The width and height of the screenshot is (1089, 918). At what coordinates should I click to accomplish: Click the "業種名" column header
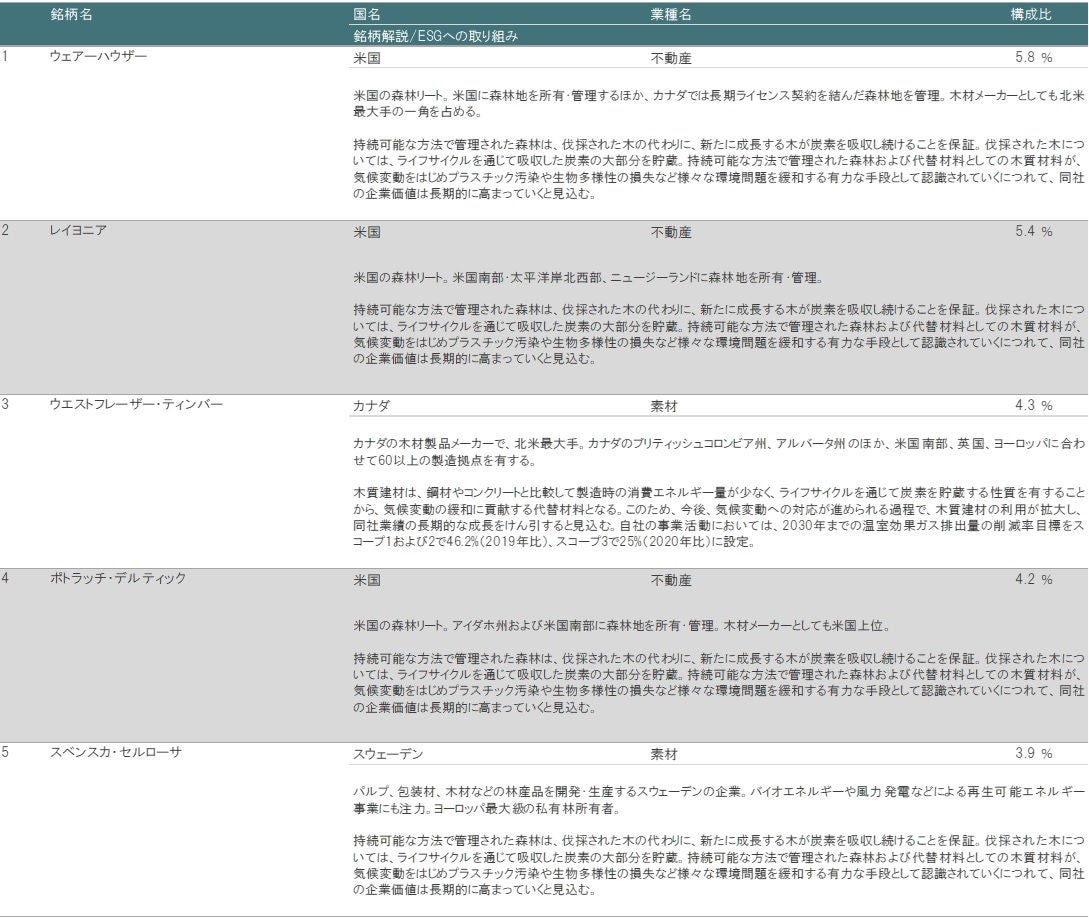coord(671,15)
